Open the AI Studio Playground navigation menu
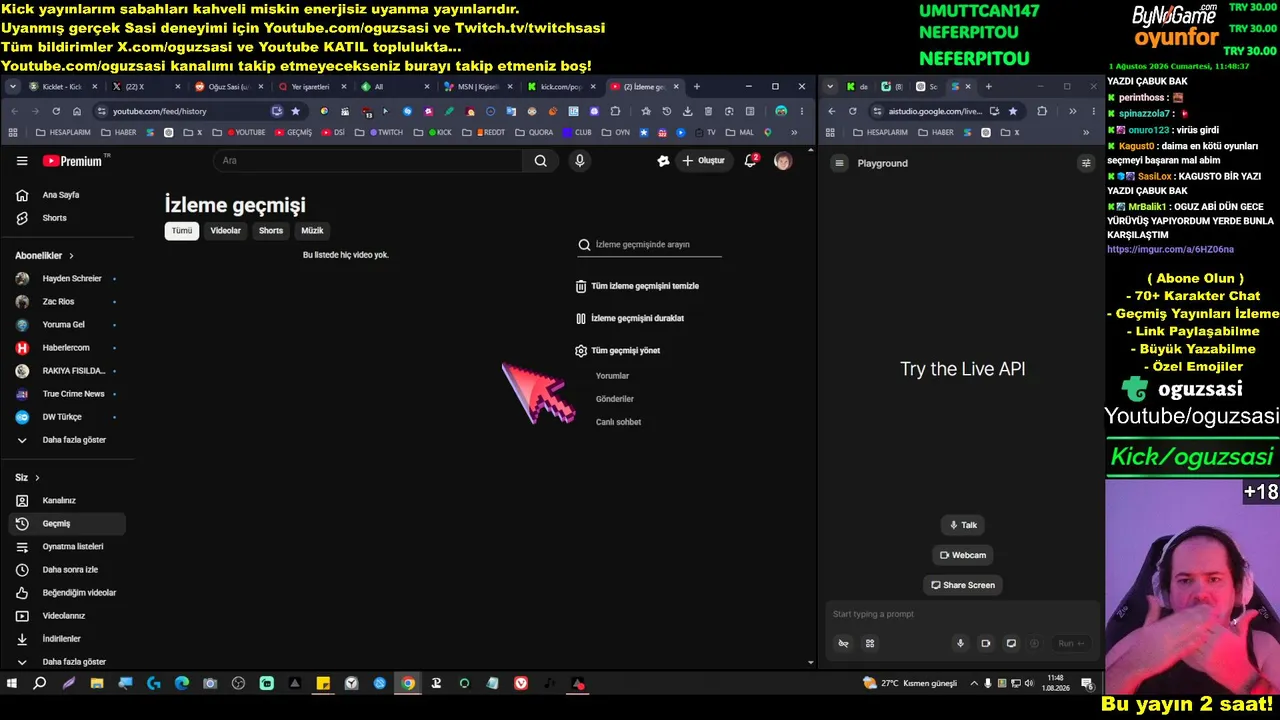The height and width of the screenshot is (720, 1280). coord(840,163)
